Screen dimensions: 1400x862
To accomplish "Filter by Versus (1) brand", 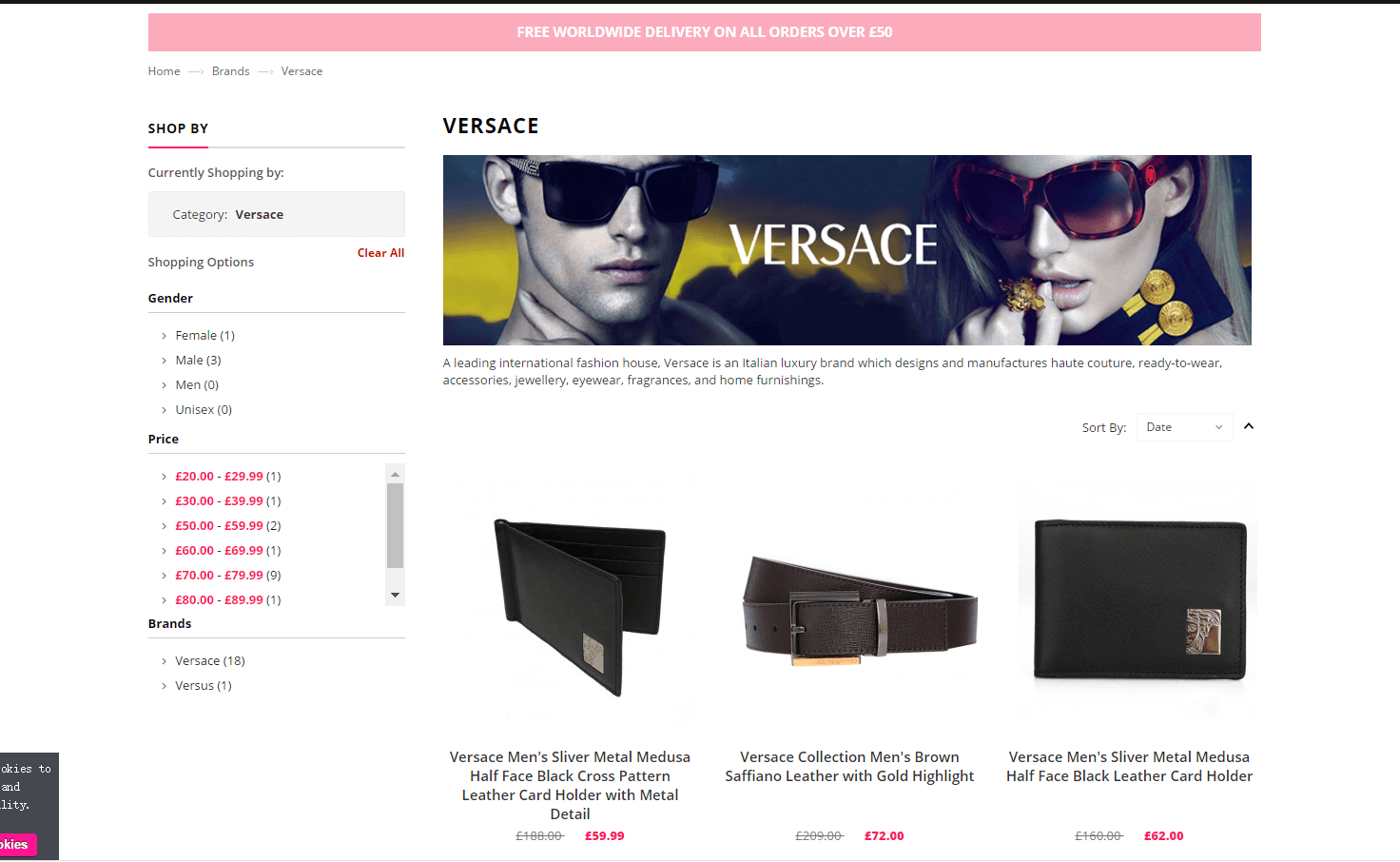I will coord(204,686).
